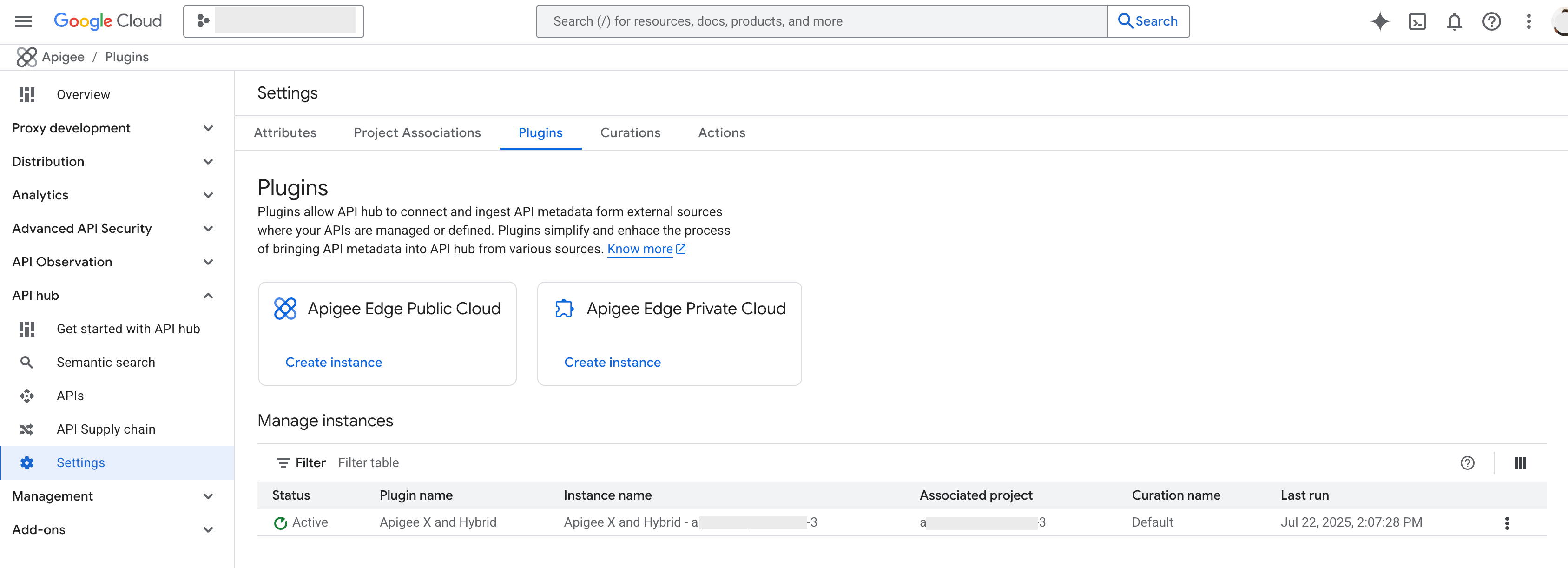
Task: Create instance for Apigee Edge Public Cloud
Action: pyautogui.click(x=333, y=362)
